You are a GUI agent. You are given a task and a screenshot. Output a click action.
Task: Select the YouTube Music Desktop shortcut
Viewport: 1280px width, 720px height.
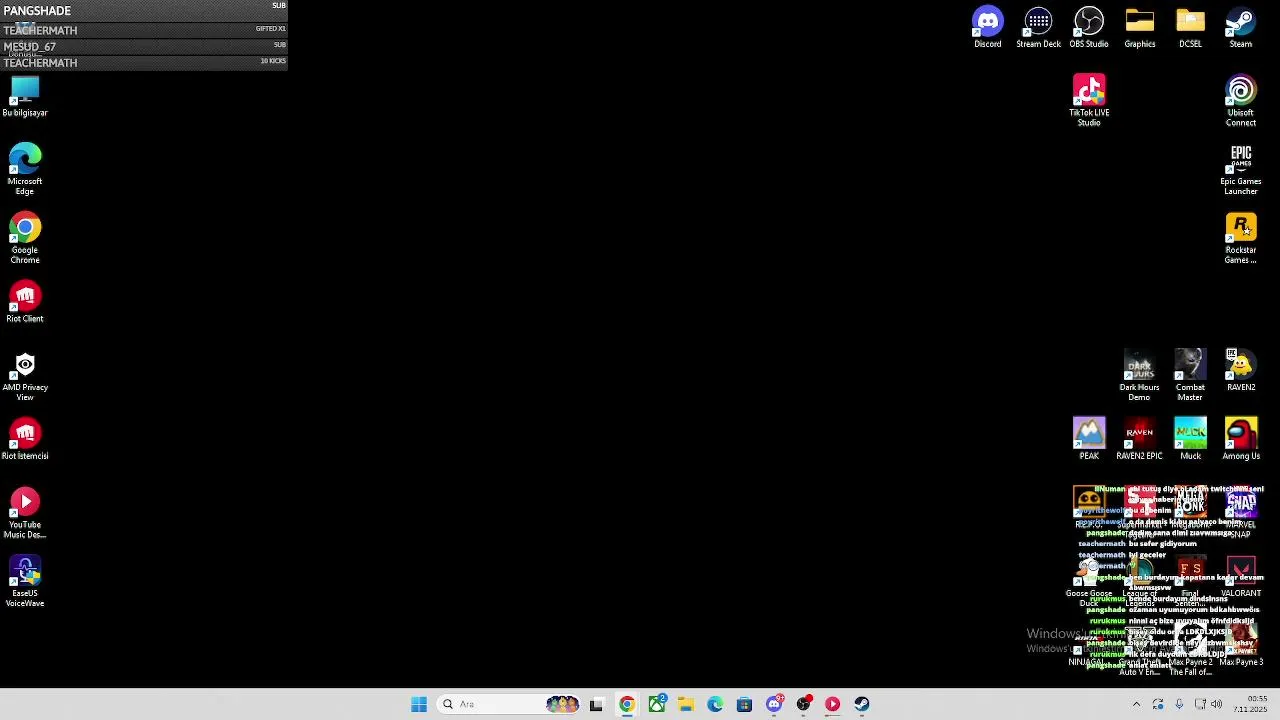(25, 513)
